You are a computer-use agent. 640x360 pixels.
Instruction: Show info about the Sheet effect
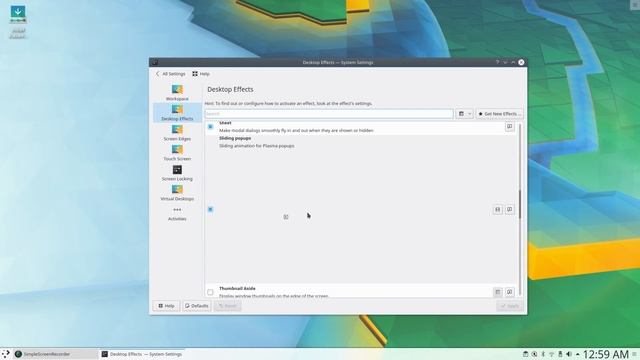[509, 127]
